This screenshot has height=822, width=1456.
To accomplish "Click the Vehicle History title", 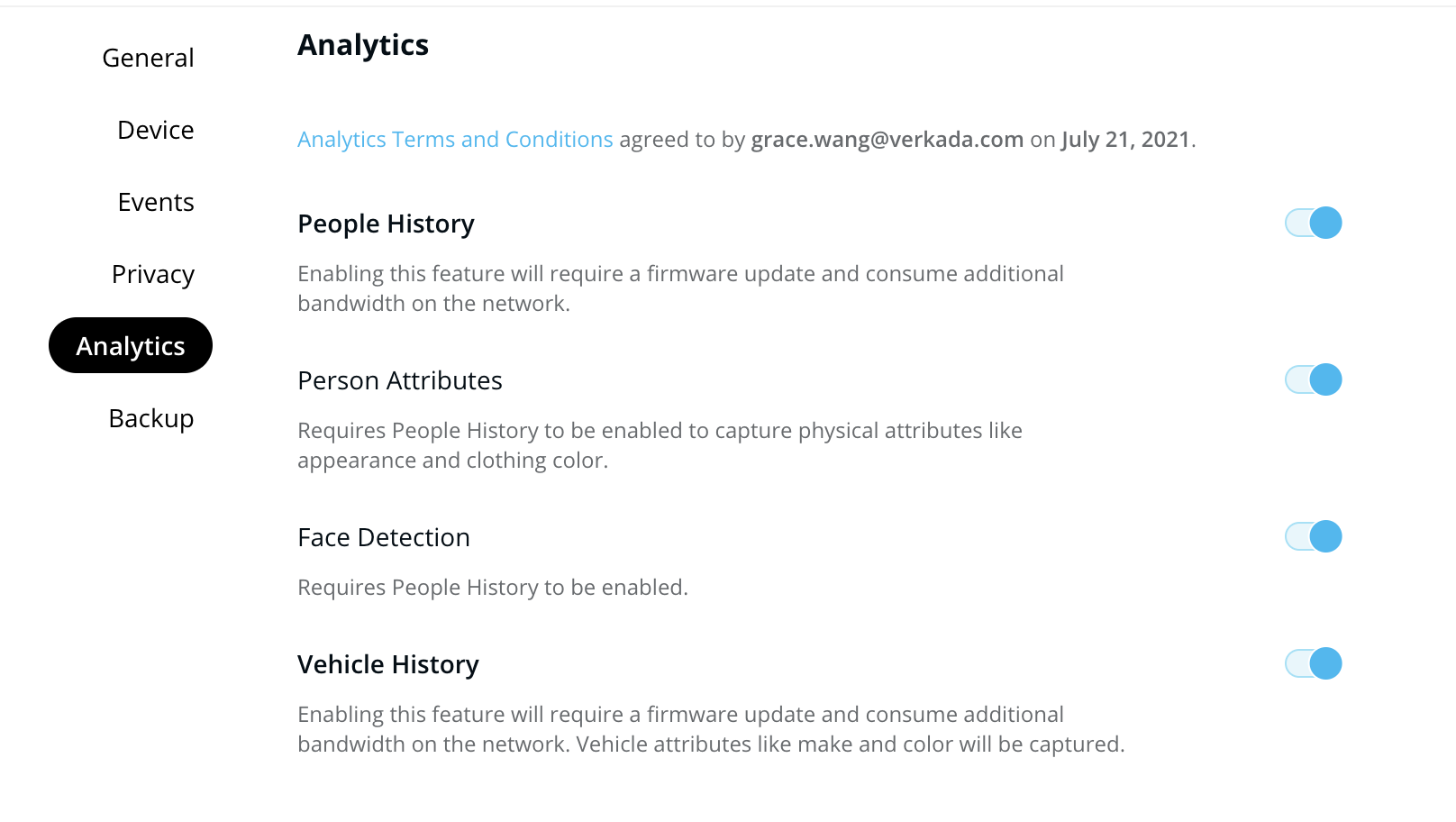I will pyautogui.click(x=388, y=664).
